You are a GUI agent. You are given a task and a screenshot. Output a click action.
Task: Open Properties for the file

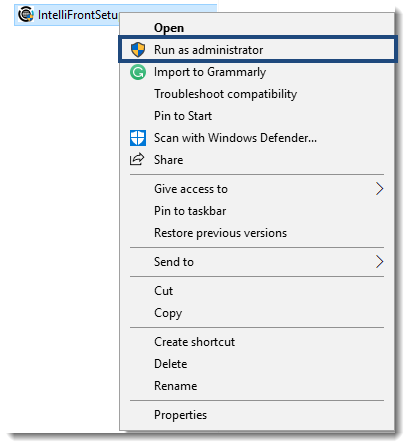(x=257, y=415)
